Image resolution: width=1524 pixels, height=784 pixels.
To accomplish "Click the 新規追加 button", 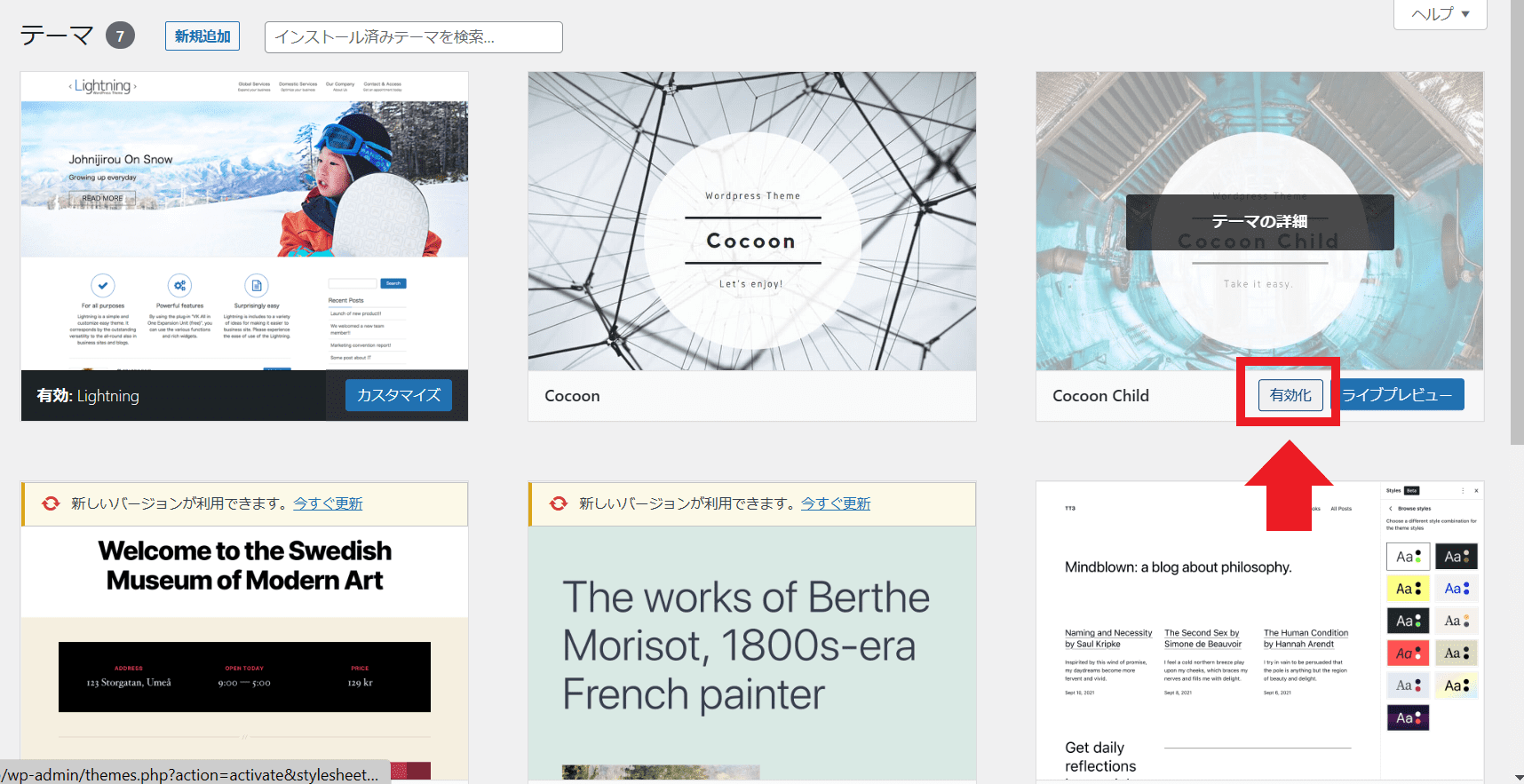I will coord(202,36).
